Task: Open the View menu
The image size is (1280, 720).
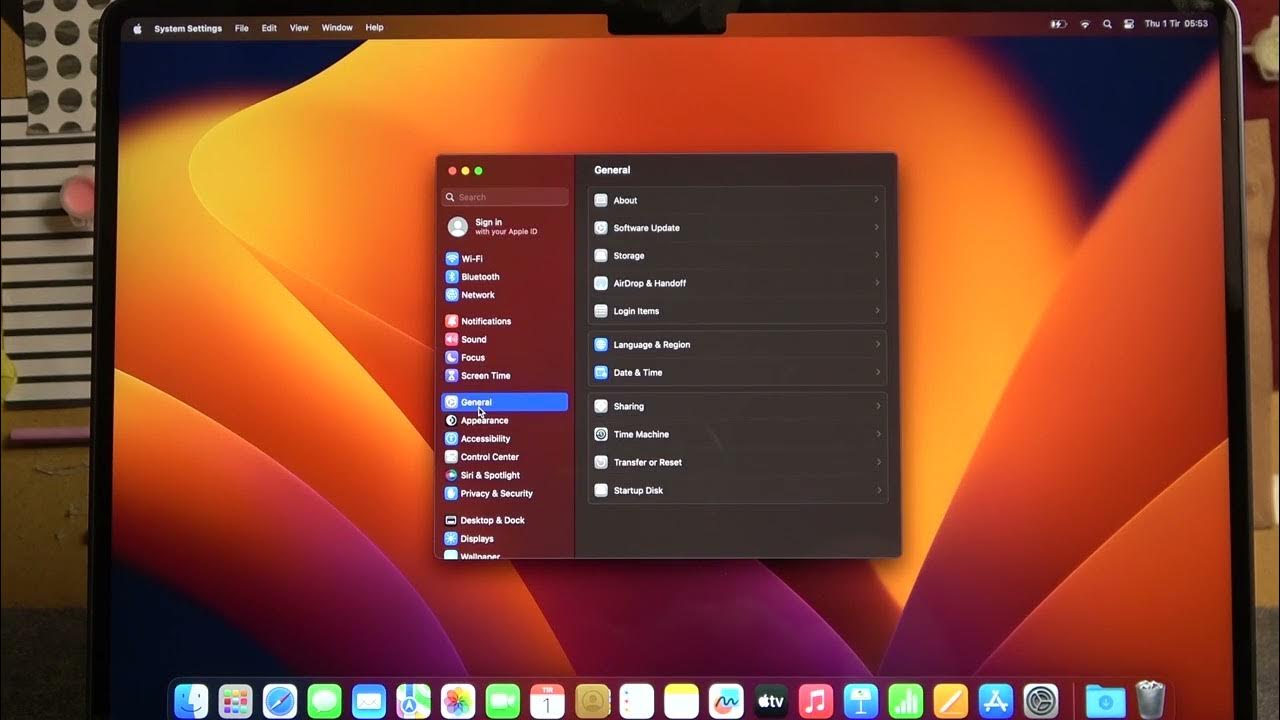Action: coord(299,29)
